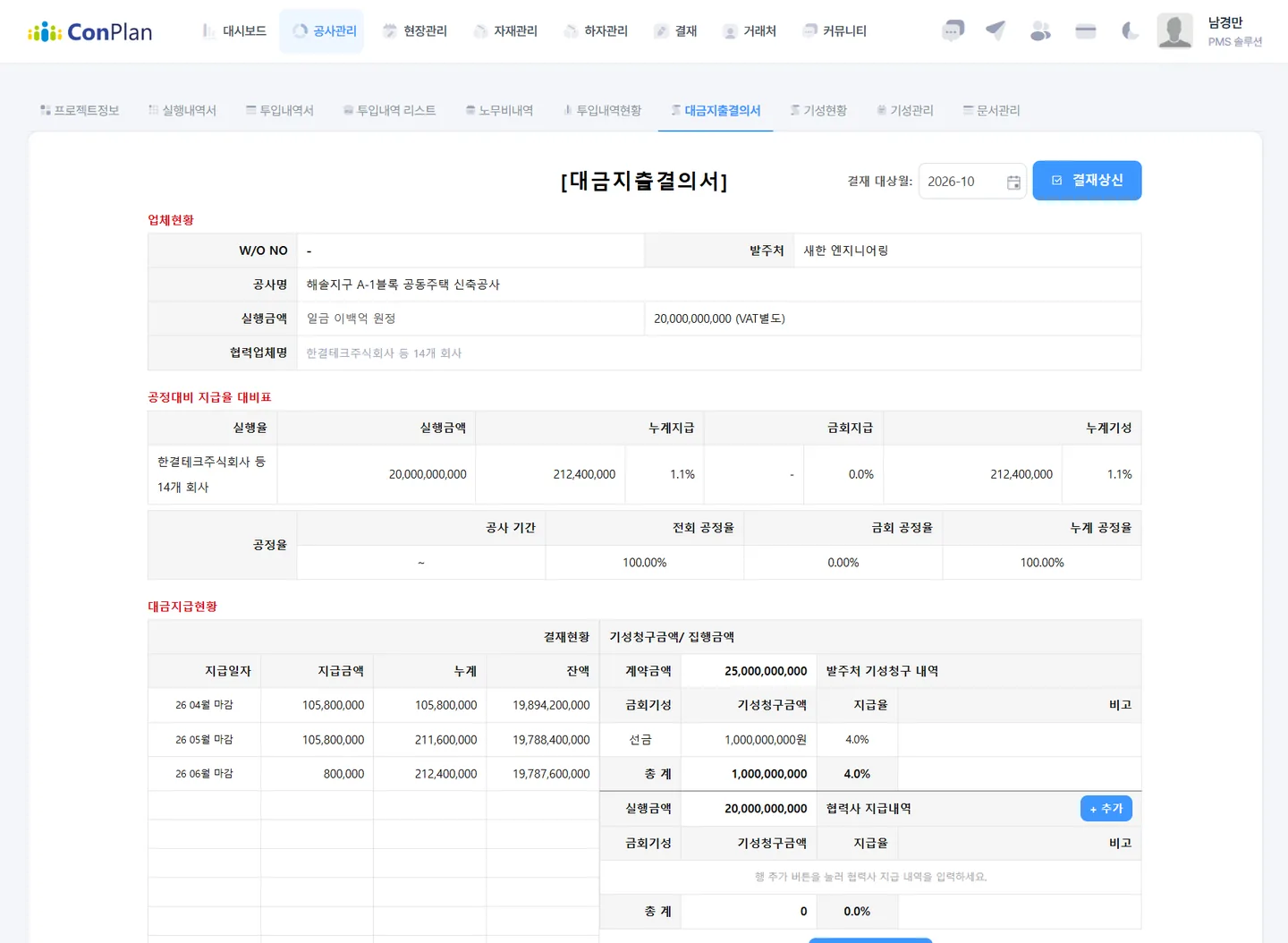
Task: Open the 투입내역 리스트 tab
Action: tap(390, 110)
